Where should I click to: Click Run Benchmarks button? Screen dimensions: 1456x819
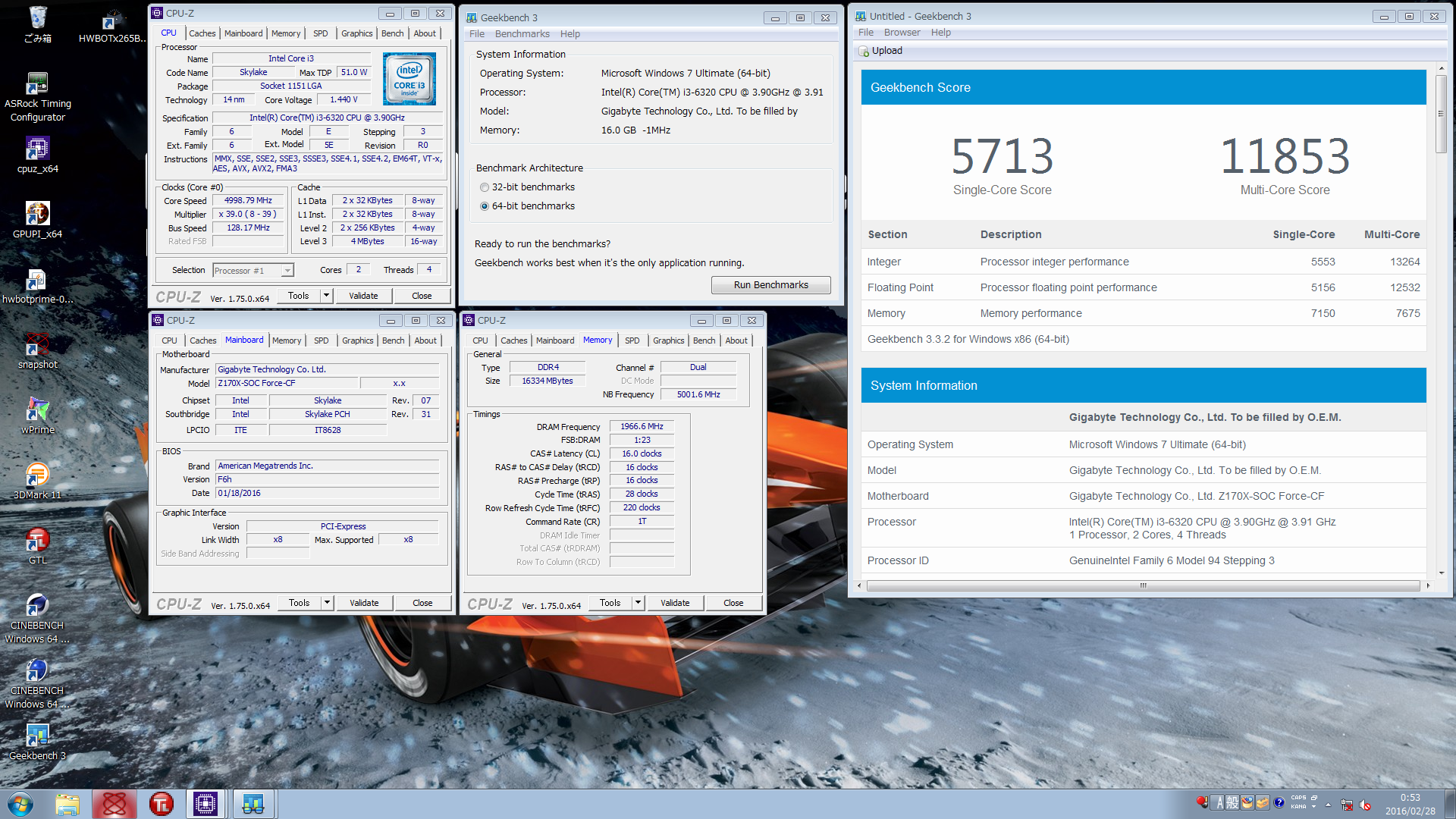point(770,285)
